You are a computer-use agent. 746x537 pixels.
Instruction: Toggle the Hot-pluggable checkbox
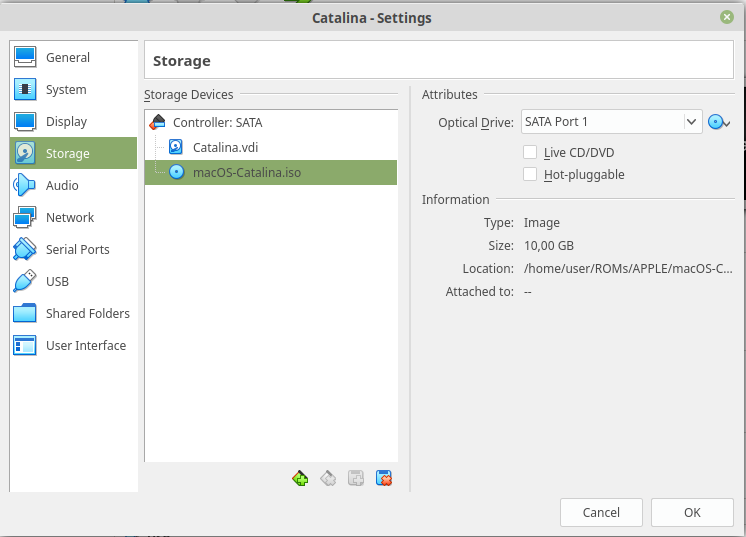click(x=531, y=174)
